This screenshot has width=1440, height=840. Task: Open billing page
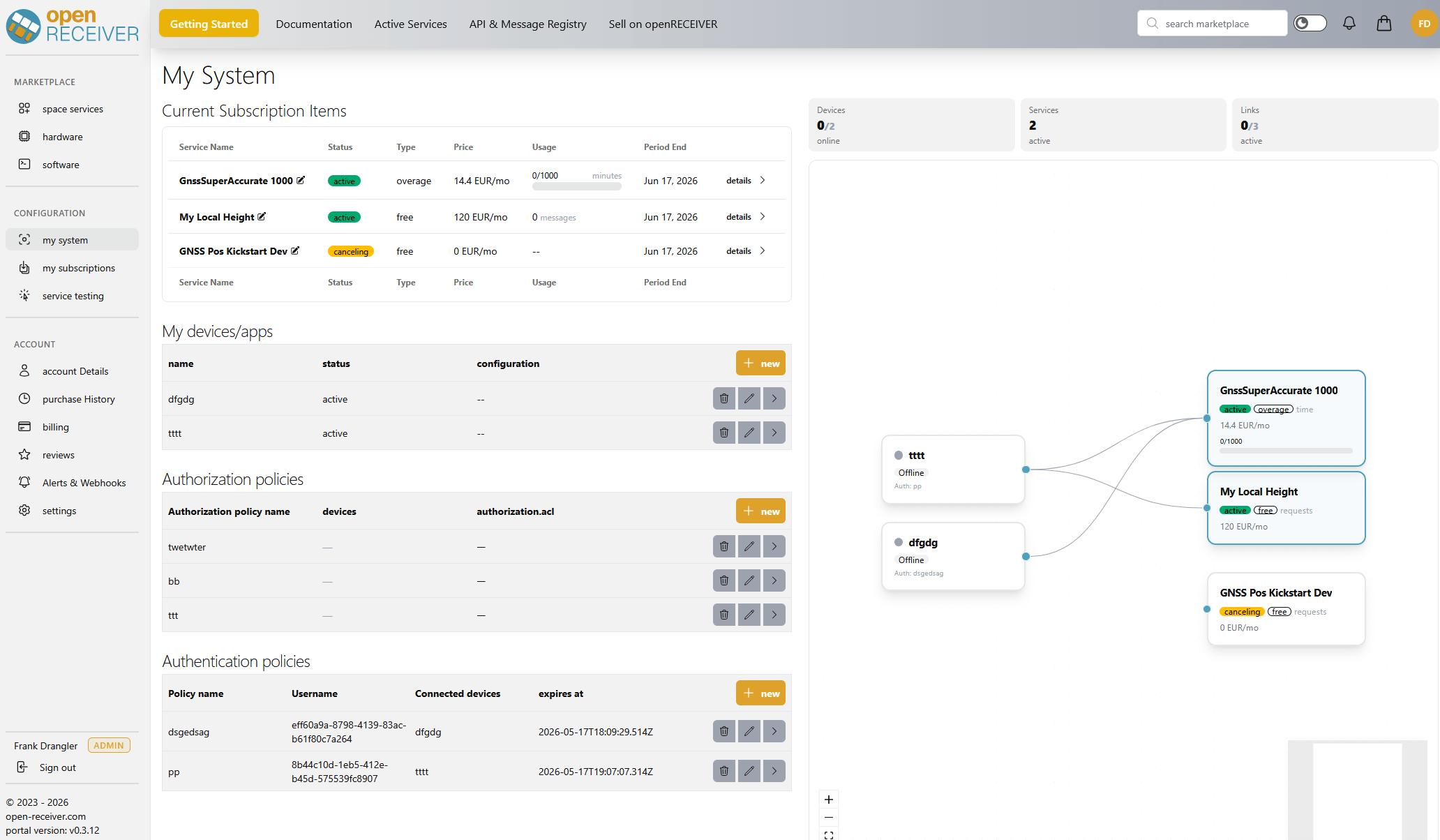pos(72,427)
